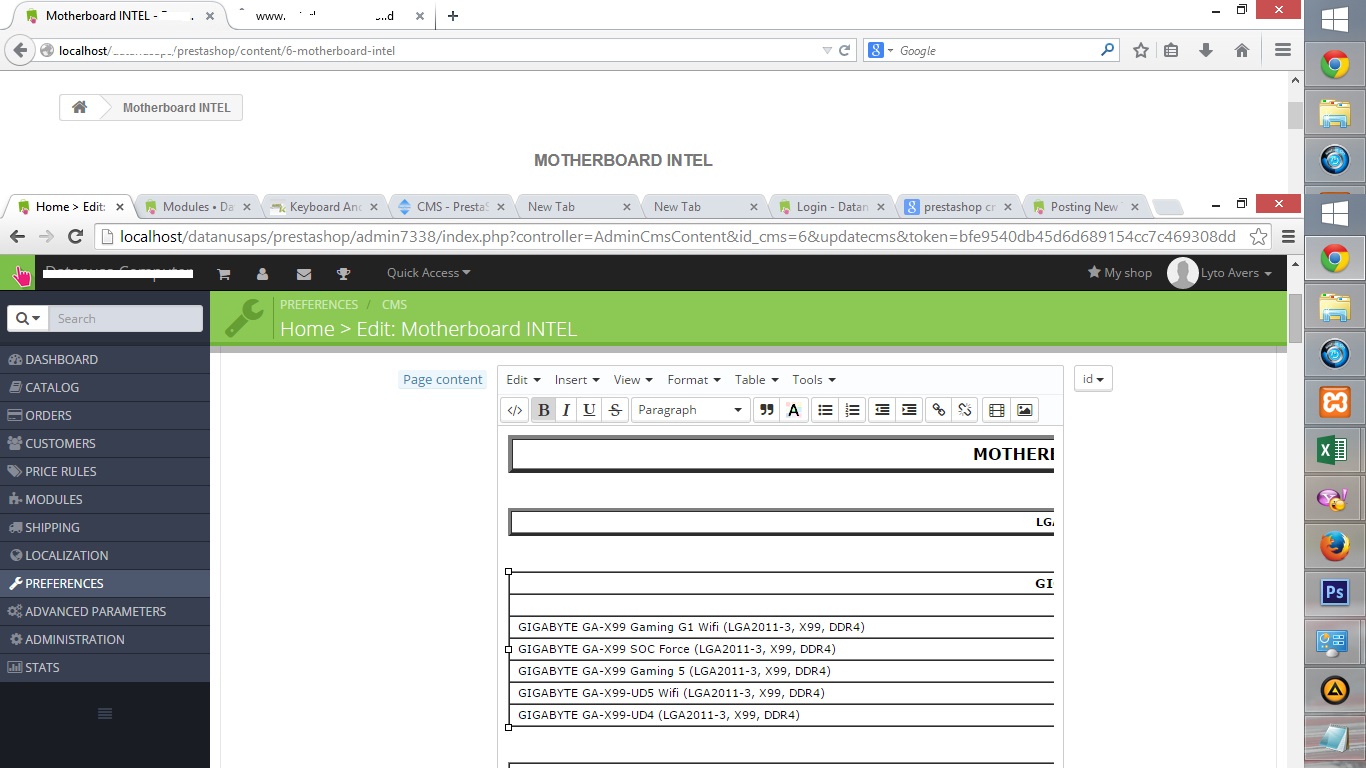Open DASHBOARD in the admin sidebar

105,359
